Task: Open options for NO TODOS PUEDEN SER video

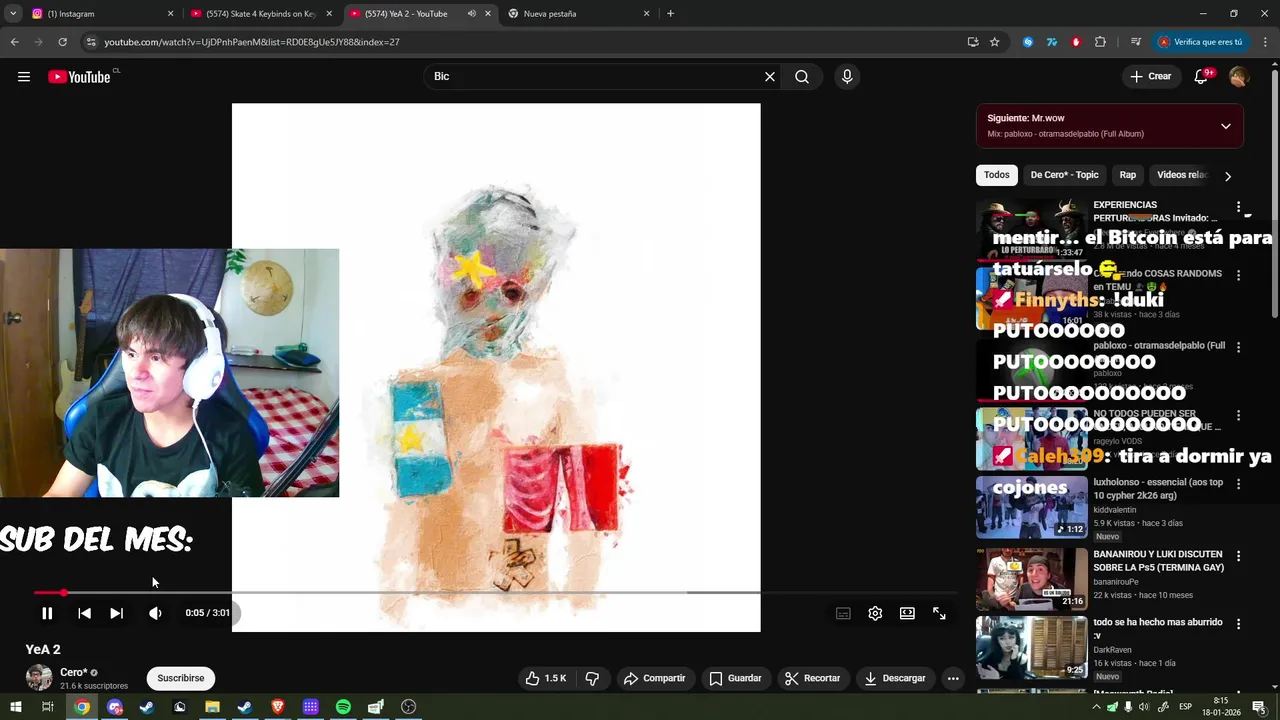Action: [x=1238, y=415]
